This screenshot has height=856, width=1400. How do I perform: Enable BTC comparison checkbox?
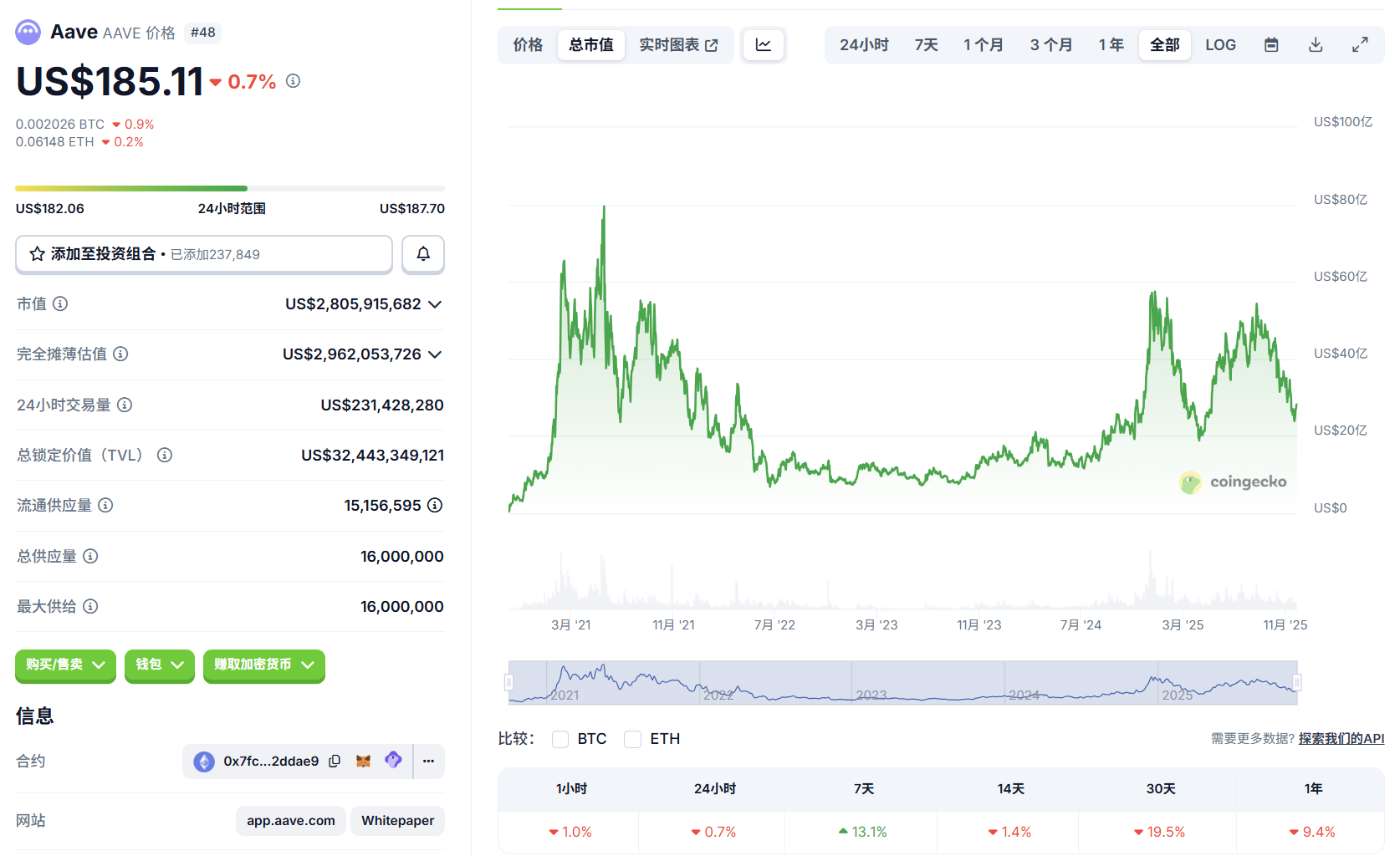560,739
